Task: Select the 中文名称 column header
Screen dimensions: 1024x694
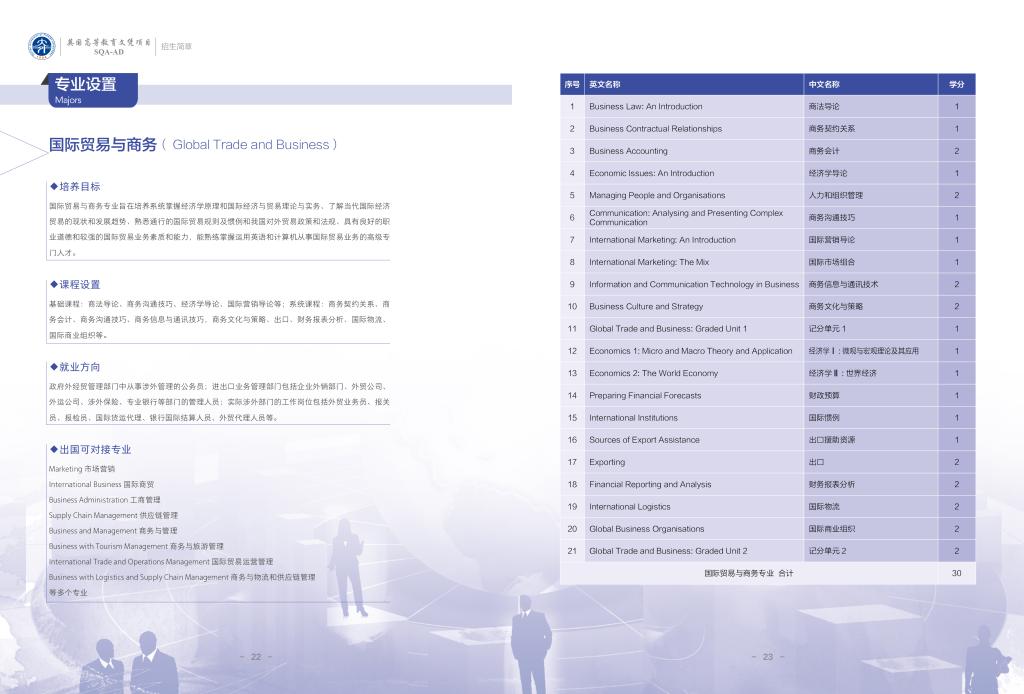Action: tap(824, 84)
